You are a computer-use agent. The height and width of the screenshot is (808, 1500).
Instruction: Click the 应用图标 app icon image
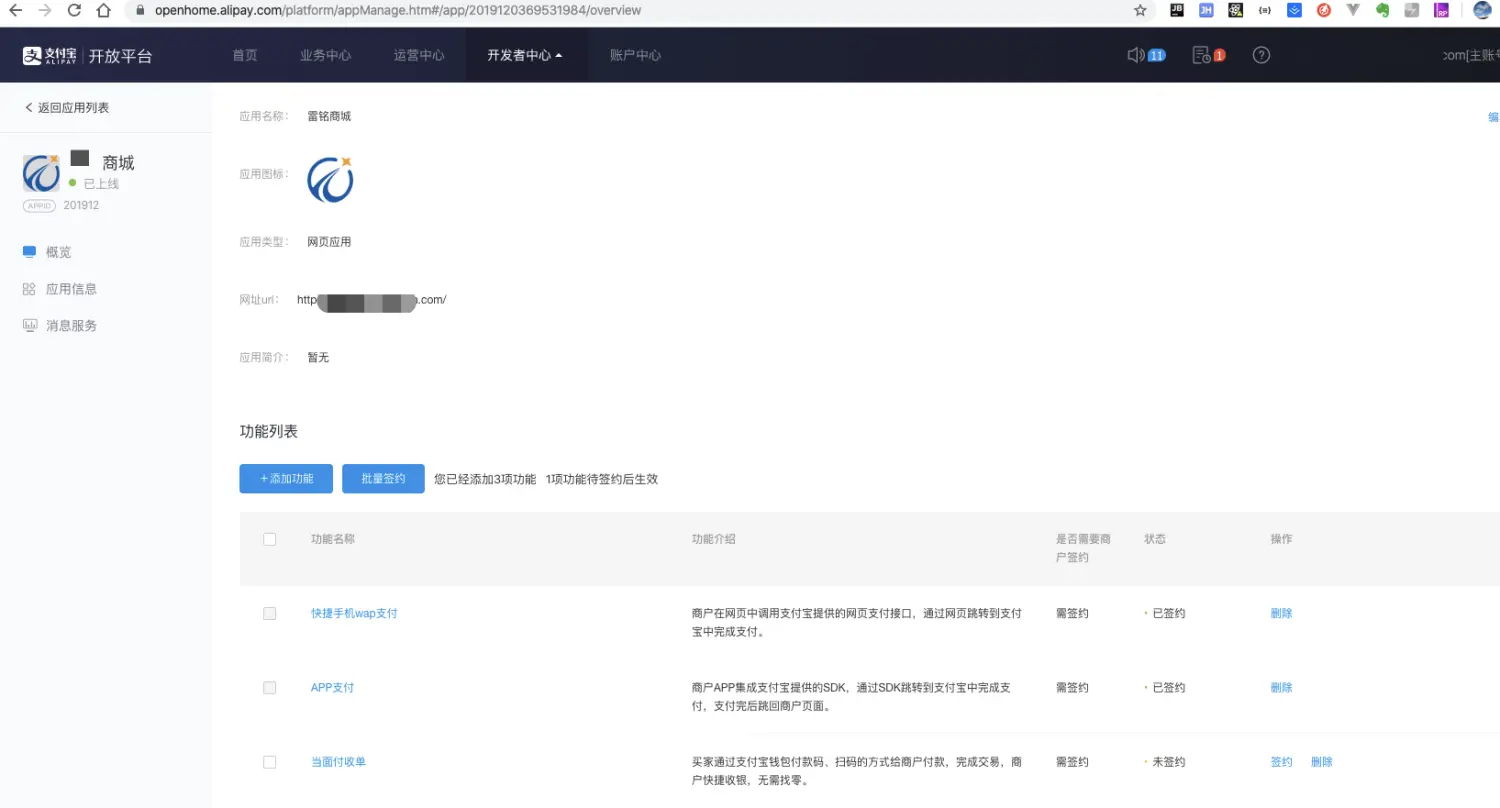(330, 180)
